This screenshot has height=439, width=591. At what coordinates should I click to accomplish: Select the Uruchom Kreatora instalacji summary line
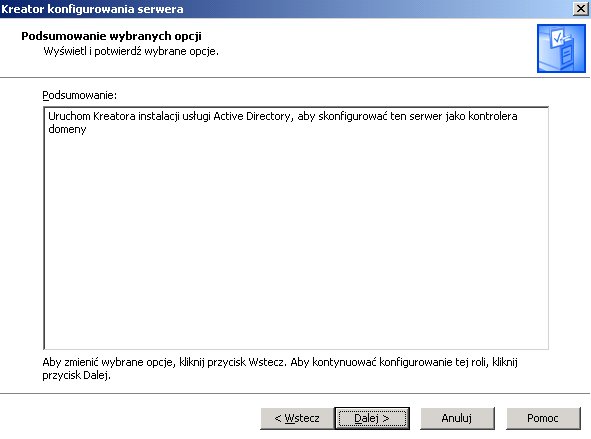pyautogui.click(x=283, y=122)
